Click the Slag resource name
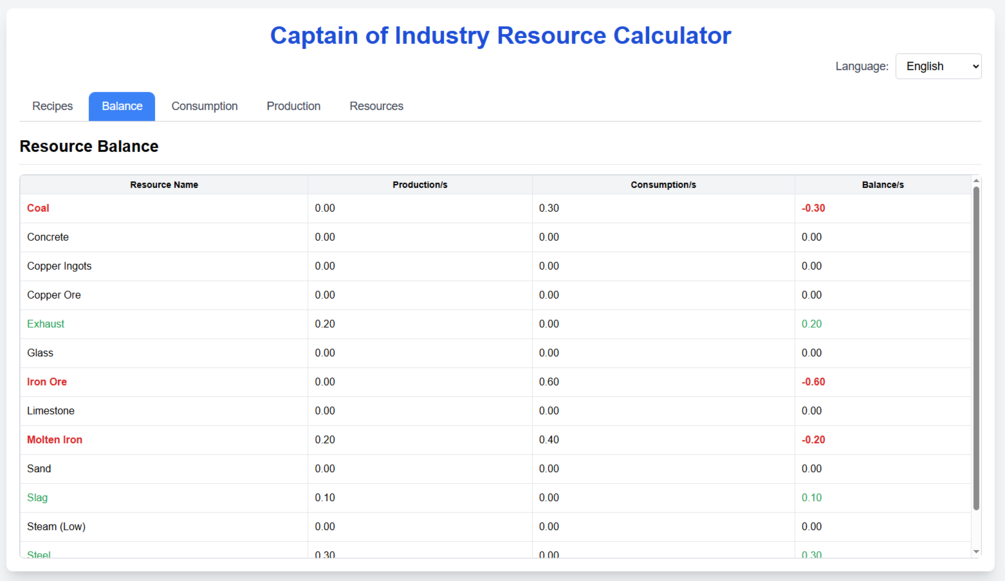 tap(37, 498)
